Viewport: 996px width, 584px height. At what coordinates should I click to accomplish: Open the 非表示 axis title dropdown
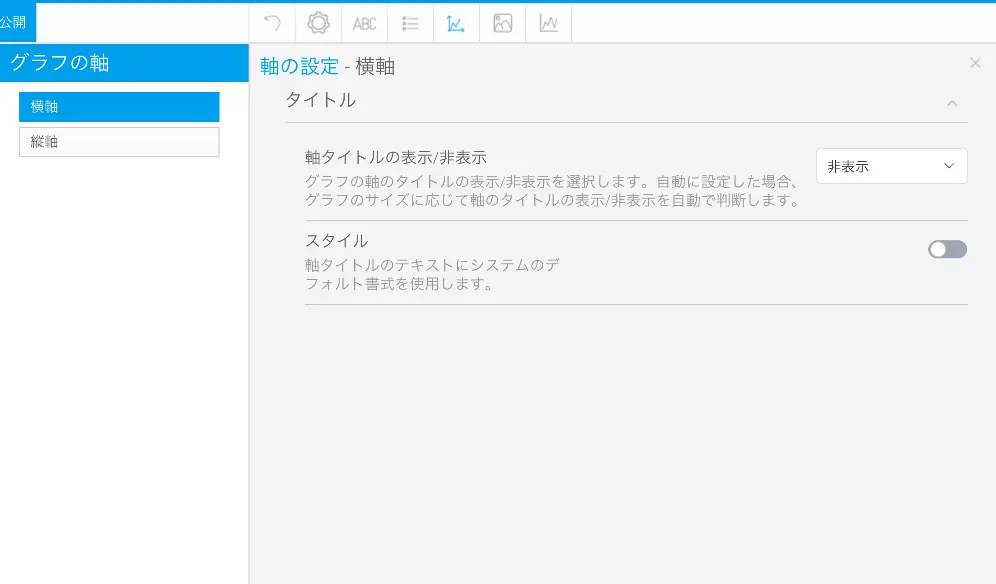(891, 166)
